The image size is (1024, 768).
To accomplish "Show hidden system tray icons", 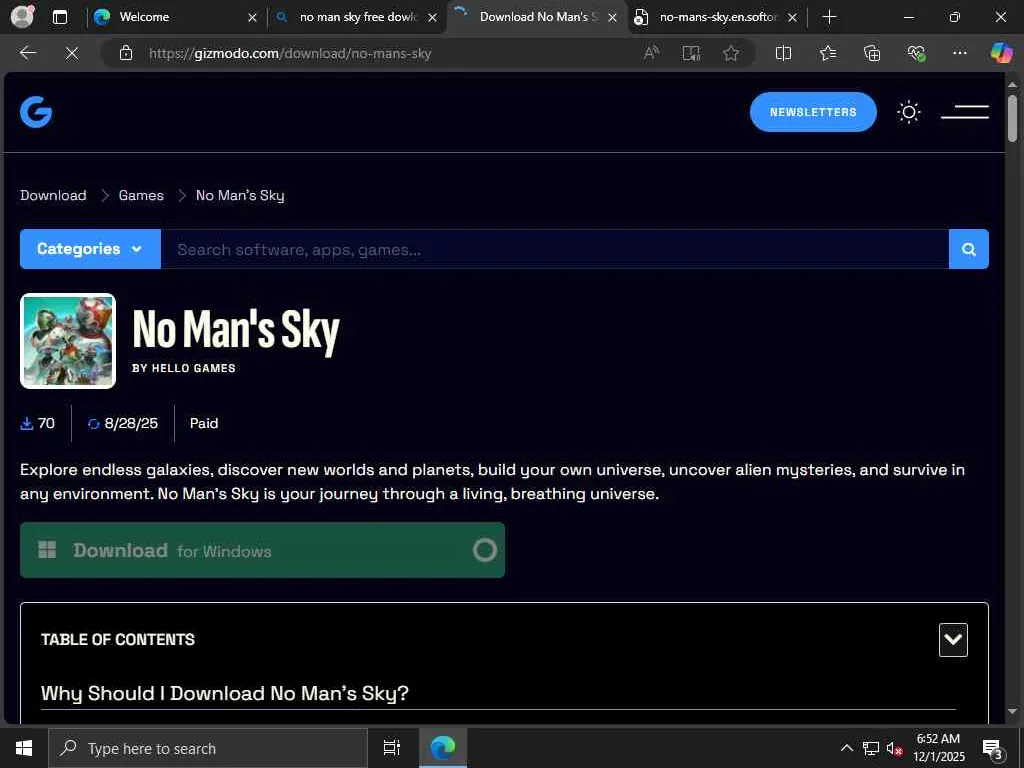I will pyautogui.click(x=846, y=748).
